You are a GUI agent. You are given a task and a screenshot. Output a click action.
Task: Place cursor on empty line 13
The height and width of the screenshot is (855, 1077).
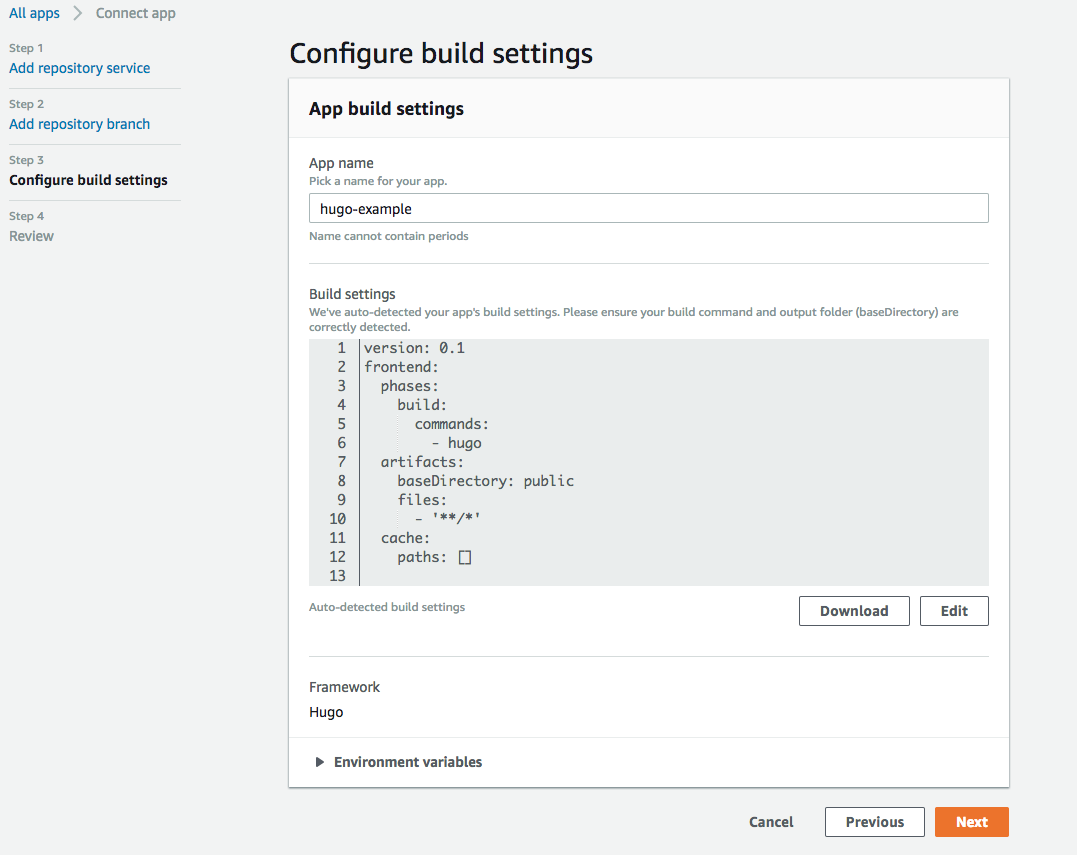click(500, 576)
